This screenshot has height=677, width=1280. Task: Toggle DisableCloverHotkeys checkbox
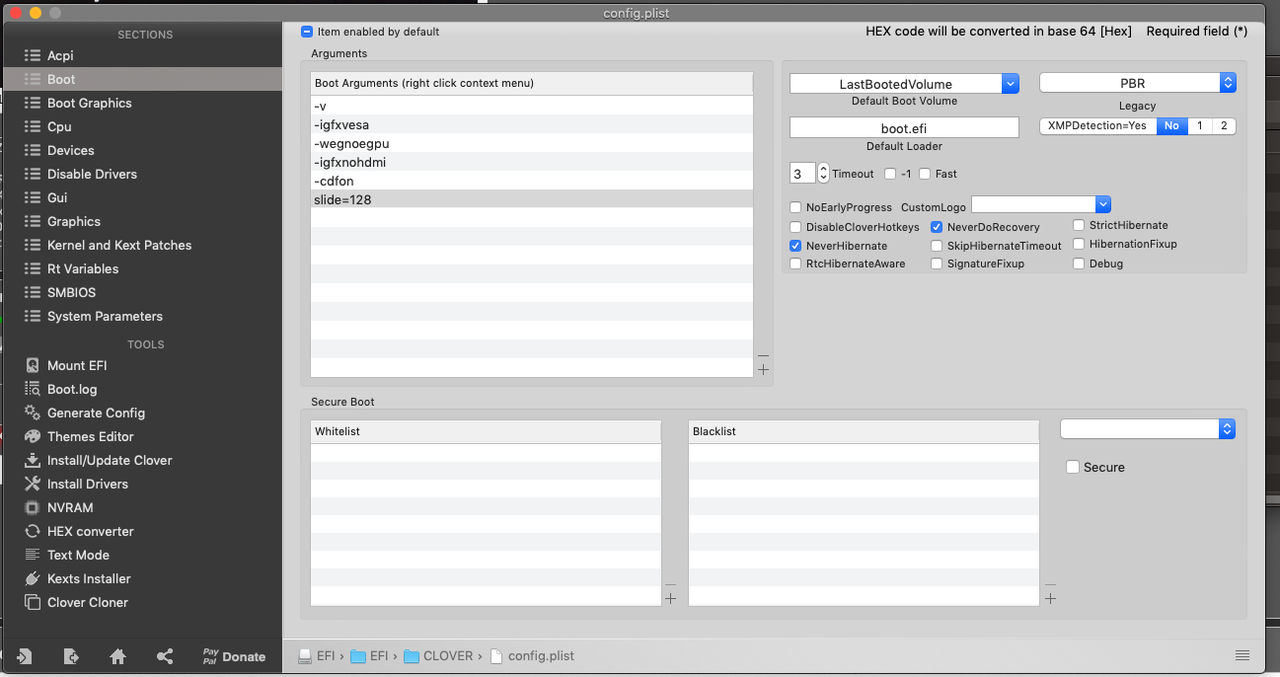click(x=796, y=227)
